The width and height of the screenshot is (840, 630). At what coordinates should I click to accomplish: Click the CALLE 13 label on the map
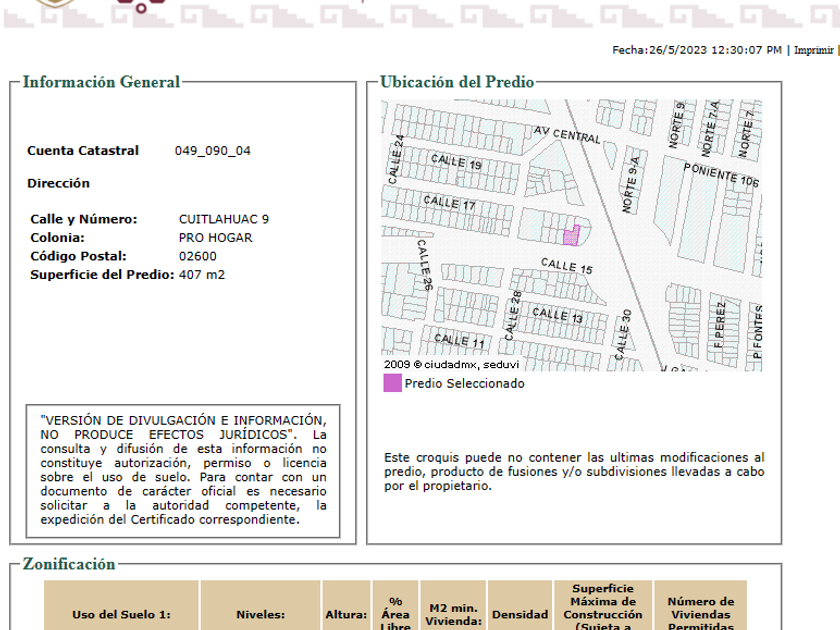557,315
